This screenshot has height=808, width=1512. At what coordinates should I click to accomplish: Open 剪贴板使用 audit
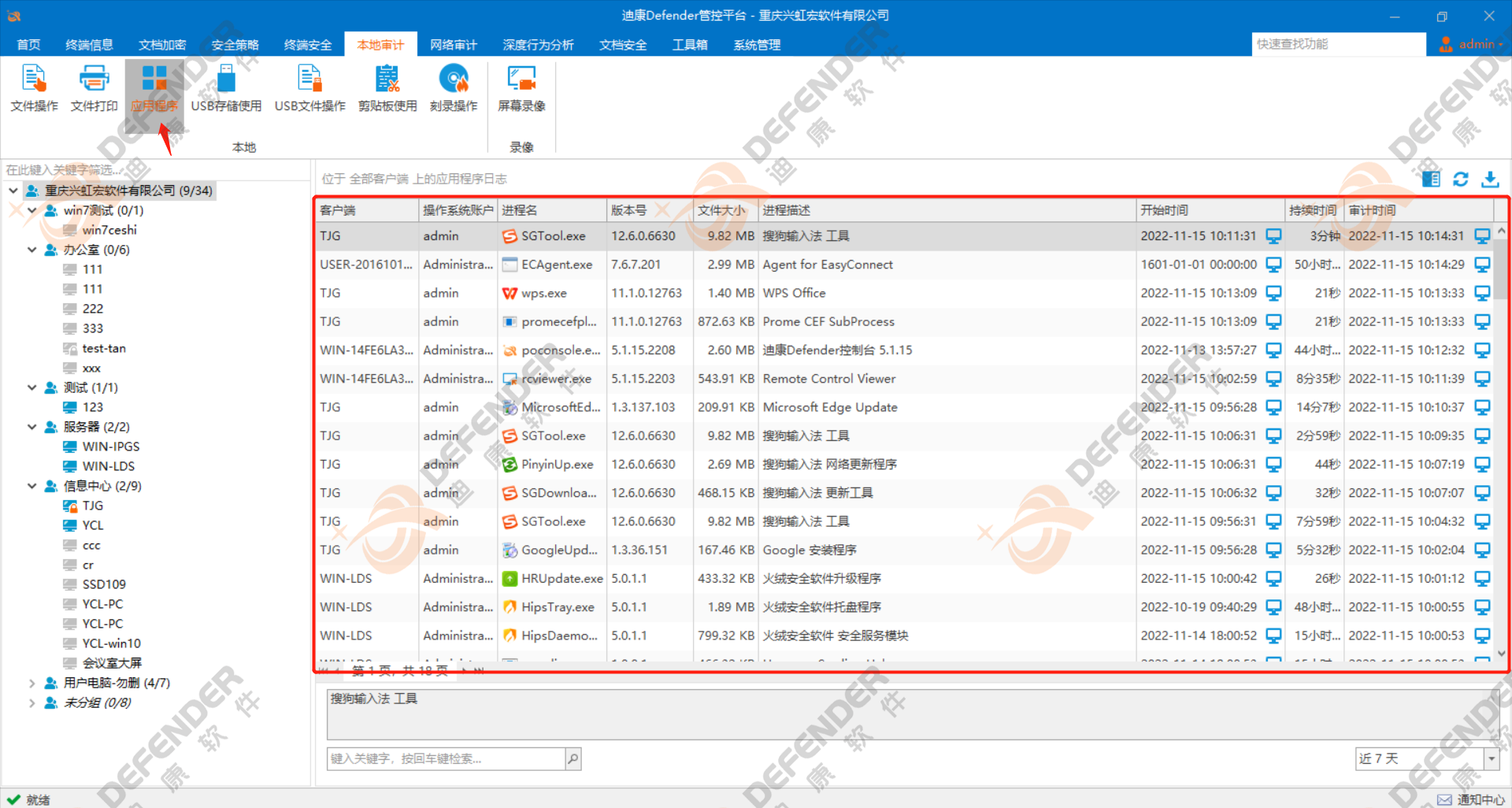(x=387, y=89)
